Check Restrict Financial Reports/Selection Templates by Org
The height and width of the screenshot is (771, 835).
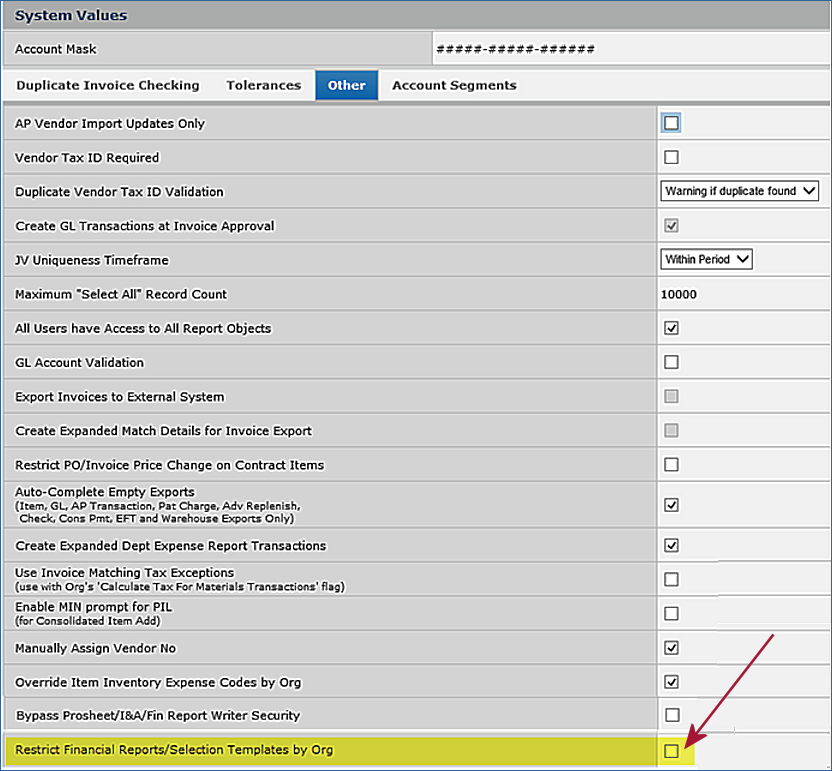[x=671, y=750]
